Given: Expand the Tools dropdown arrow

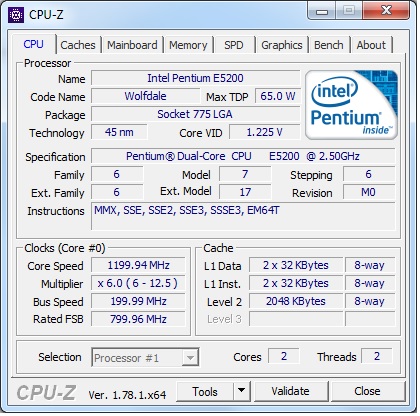Looking at the screenshot, I should [x=242, y=391].
